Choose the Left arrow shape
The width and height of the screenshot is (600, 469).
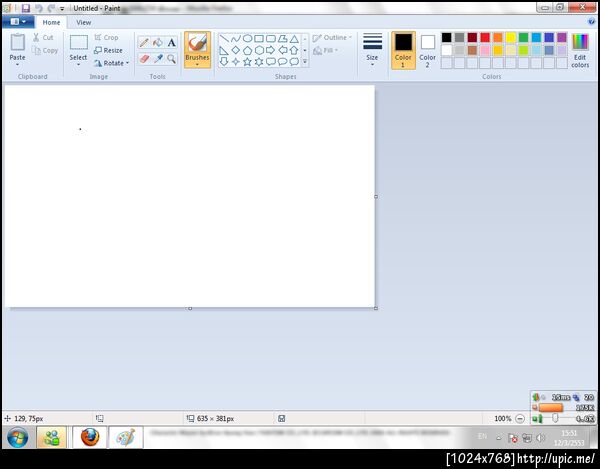pyautogui.click(x=282, y=50)
